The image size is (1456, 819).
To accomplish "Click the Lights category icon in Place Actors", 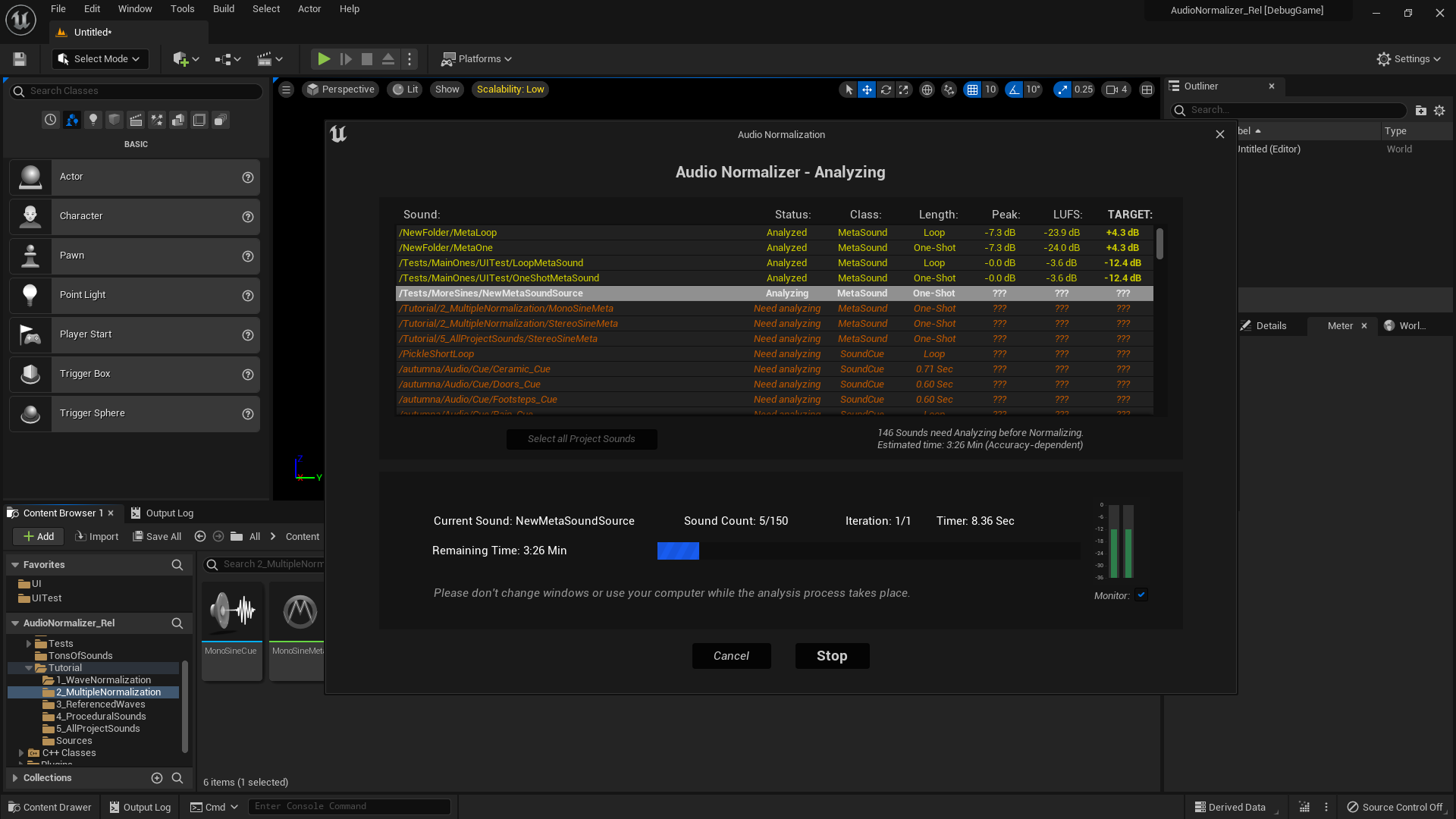I will (x=93, y=120).
